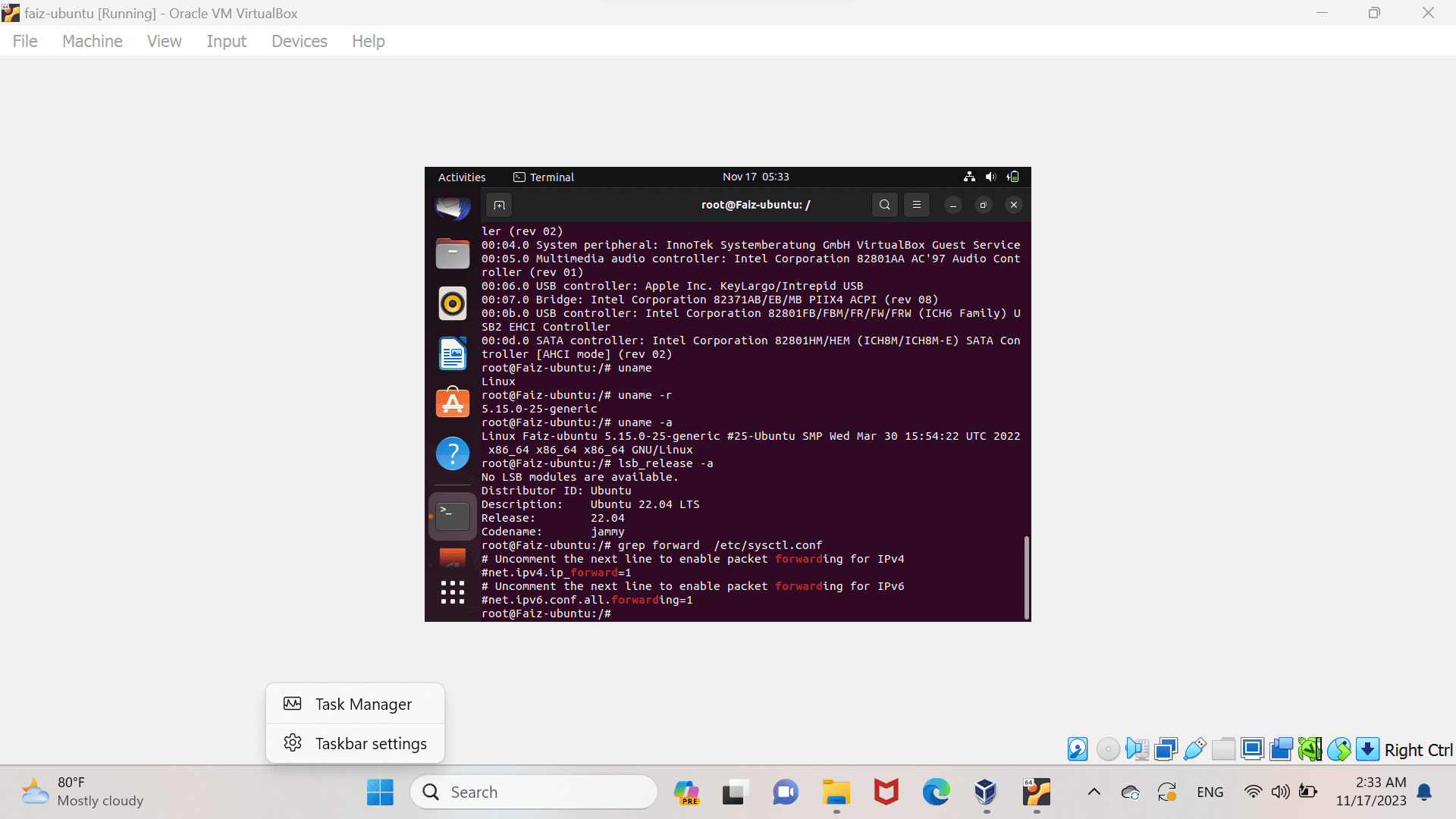Click the VirtualBox audio indicator icon
Image resolution: width=1456 pixels, height=819 pixels.
pos(1137,749)
